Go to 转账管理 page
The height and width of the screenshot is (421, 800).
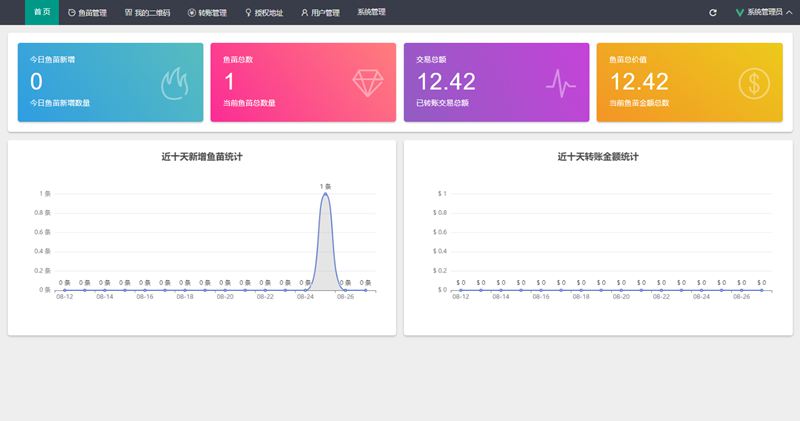point(207,12)
